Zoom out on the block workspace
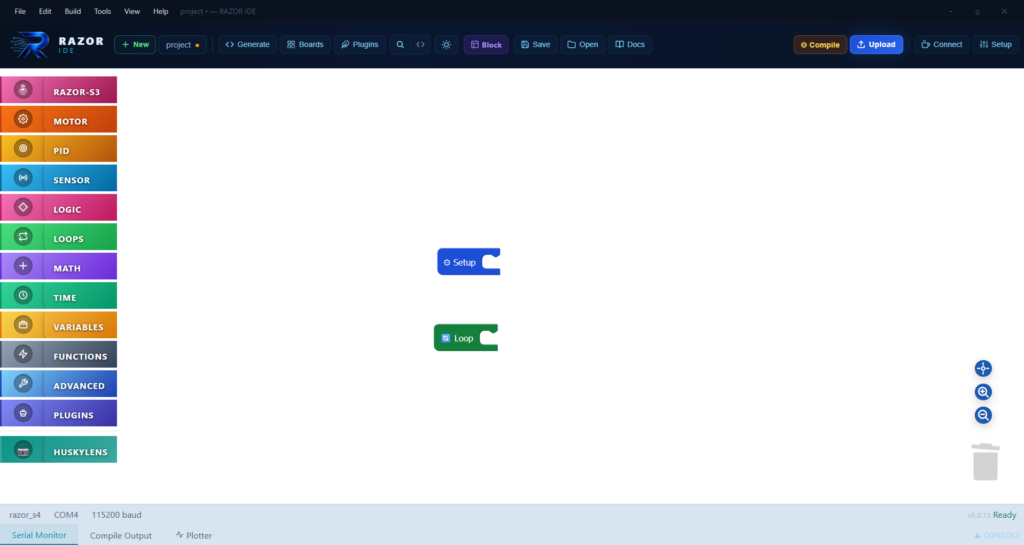This screenshot has height=545, width=1024. (983, 415)
